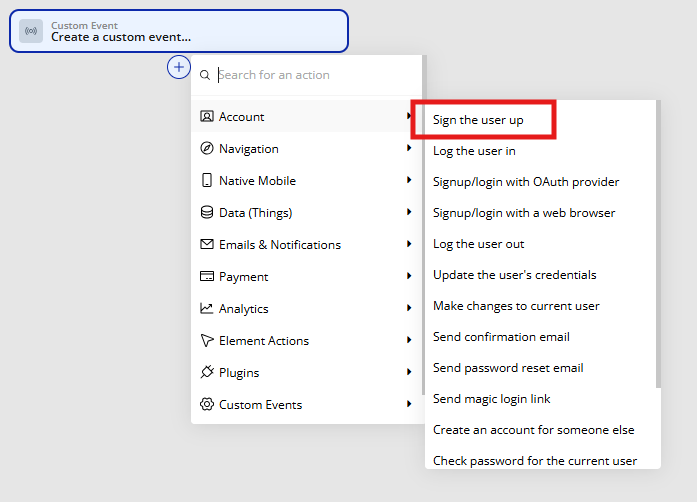The image size is (697, 502).
Task: Expand the Payment submenu arrow
Action: click(409, 276)
